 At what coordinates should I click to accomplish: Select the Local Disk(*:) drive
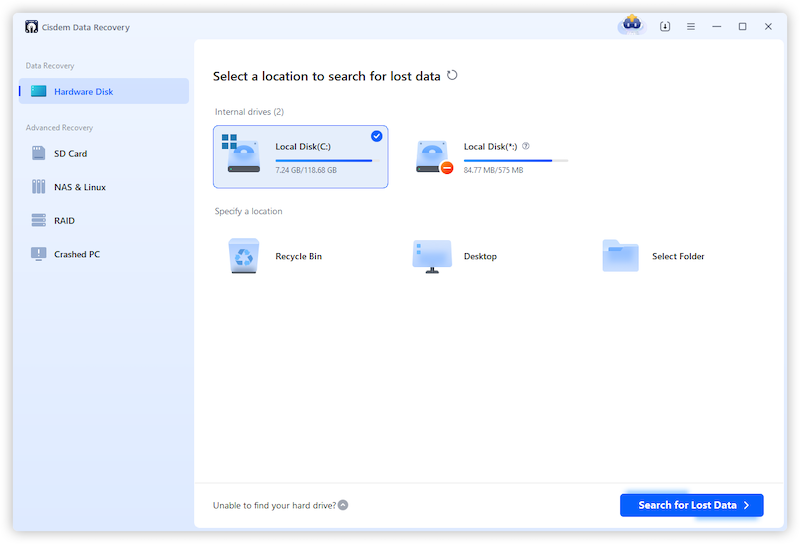coord(490,157)
